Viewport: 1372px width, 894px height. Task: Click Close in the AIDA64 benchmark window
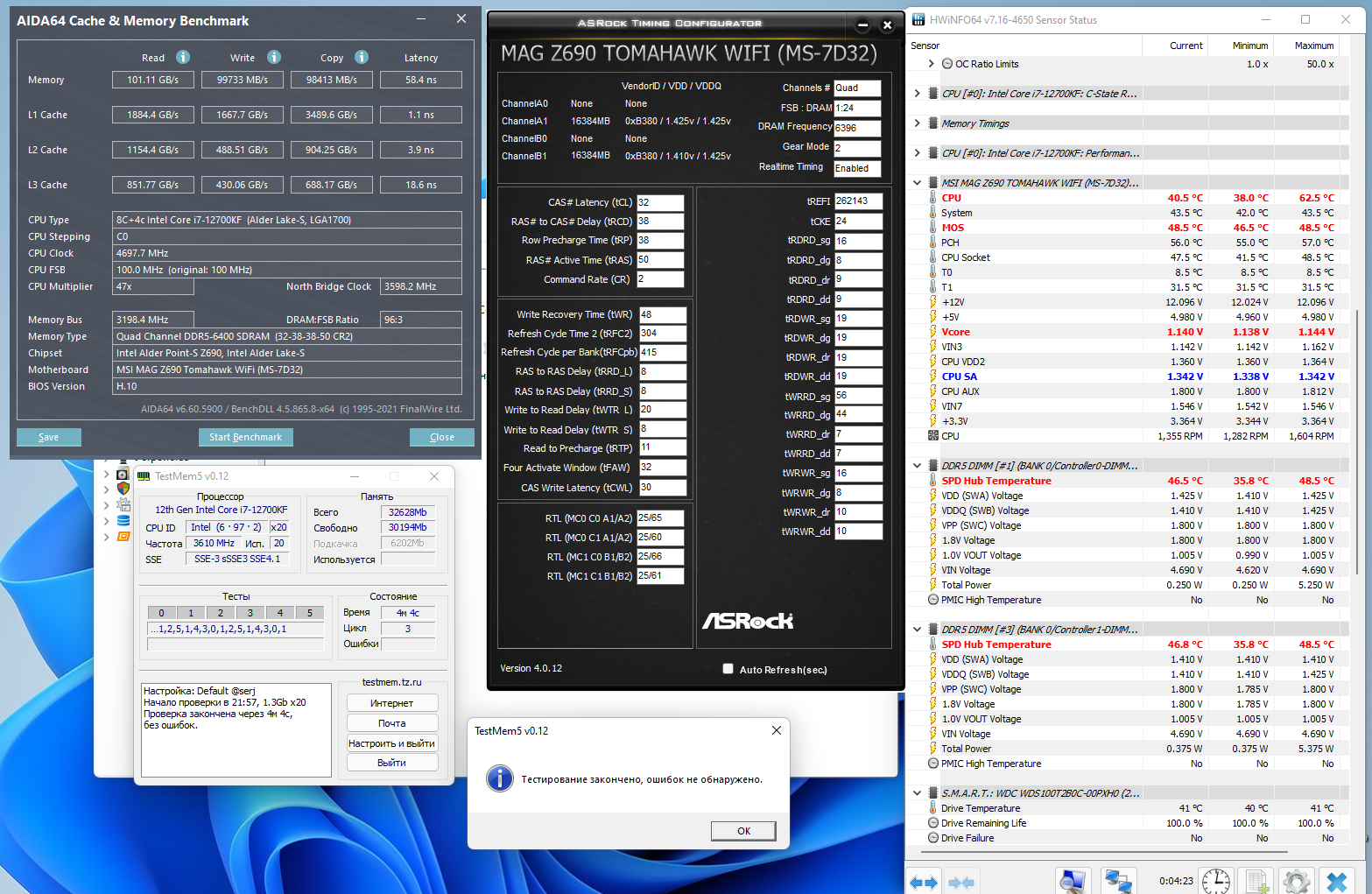click(x=442, y=437)
